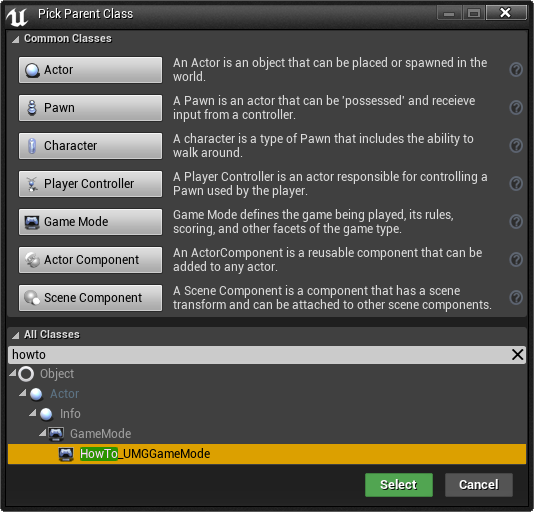Click the help icon beside the Actor description
Viewport: 534px width, 512px height.
pos(516,70)
